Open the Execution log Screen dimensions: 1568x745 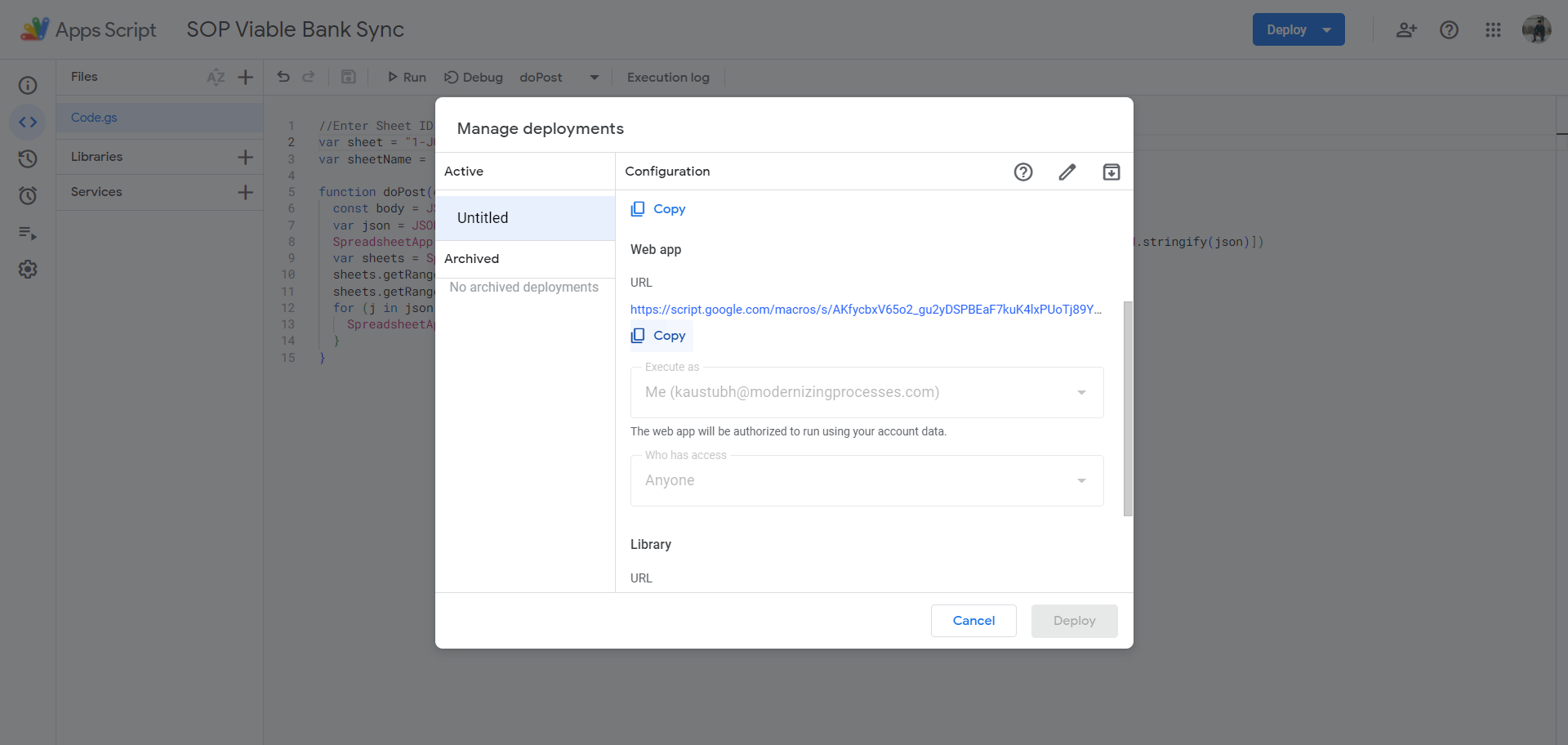(668, 78)
